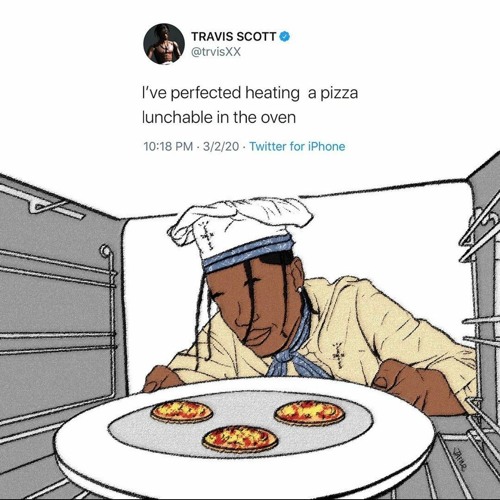Open the TRAVIS SCOTT display name
This screenshot has height=500, width=500.
(234, 36)
